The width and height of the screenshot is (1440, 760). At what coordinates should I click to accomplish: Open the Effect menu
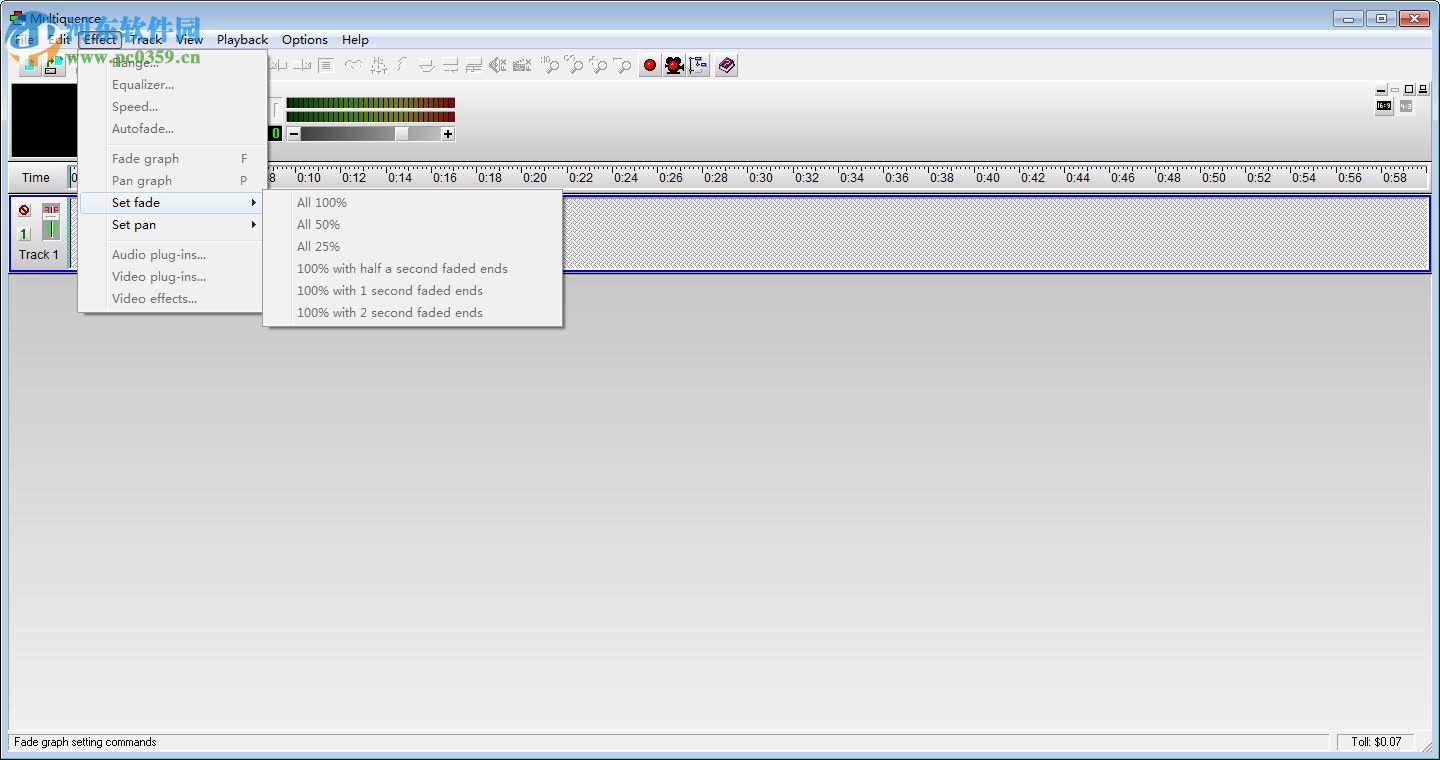click(100, 40)
